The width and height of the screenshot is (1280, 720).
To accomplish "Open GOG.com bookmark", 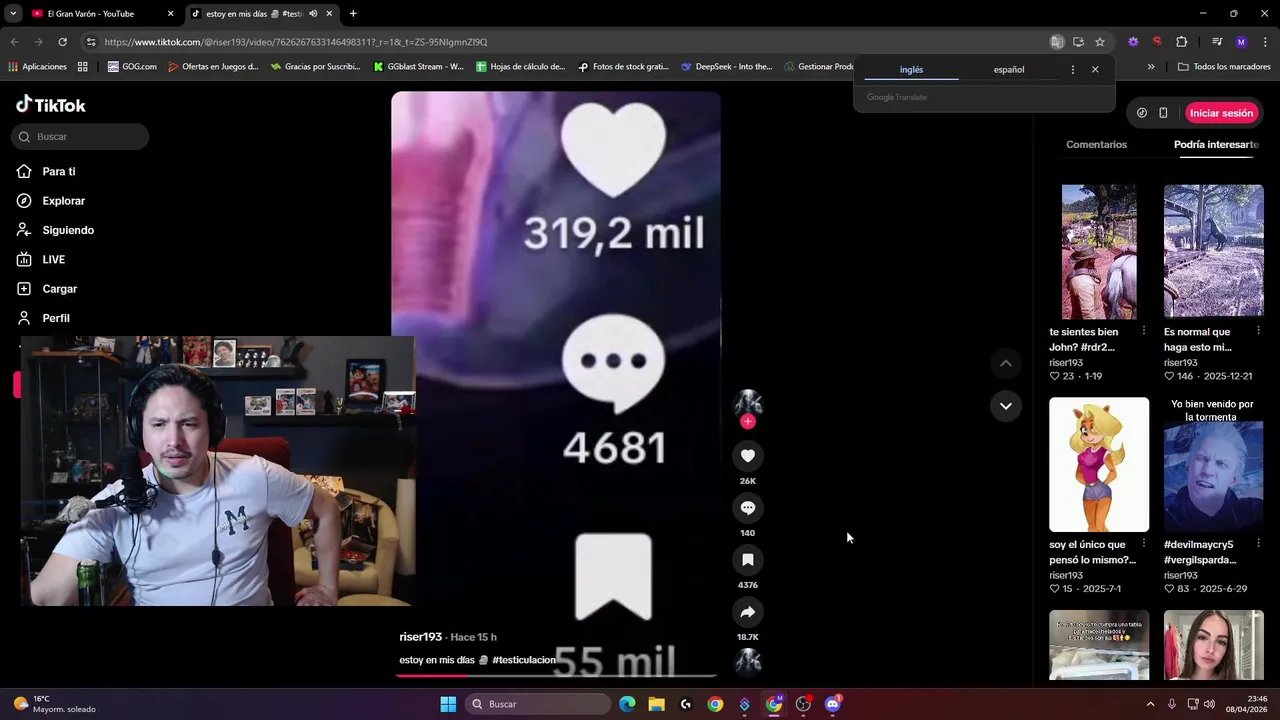I will (132, 67).
